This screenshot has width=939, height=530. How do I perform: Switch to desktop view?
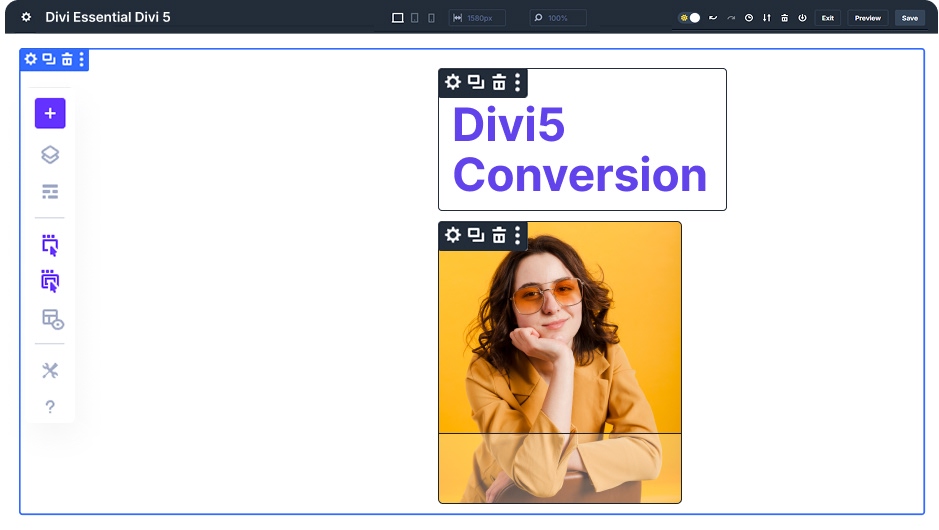397,18
